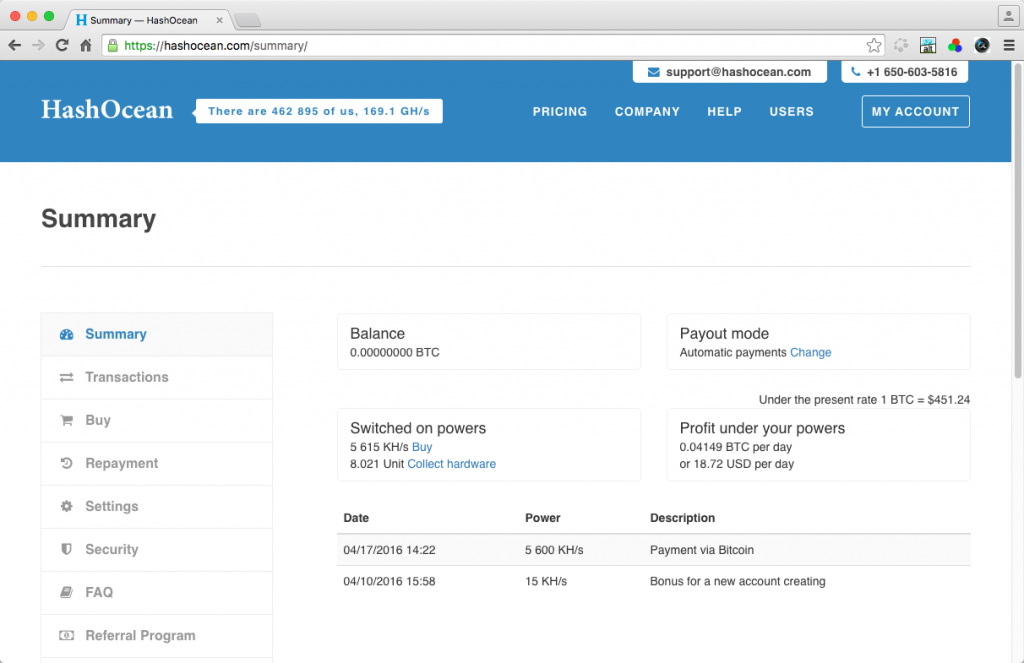Click the Security shield icon
Screen dimensions: 1024x663
click(67, 549)
